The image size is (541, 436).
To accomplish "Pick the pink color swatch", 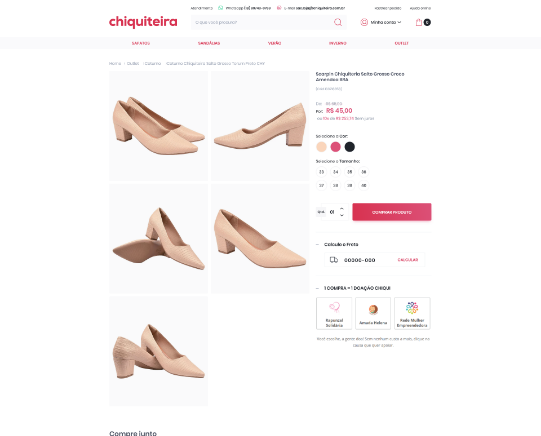I will coord(335,147).
